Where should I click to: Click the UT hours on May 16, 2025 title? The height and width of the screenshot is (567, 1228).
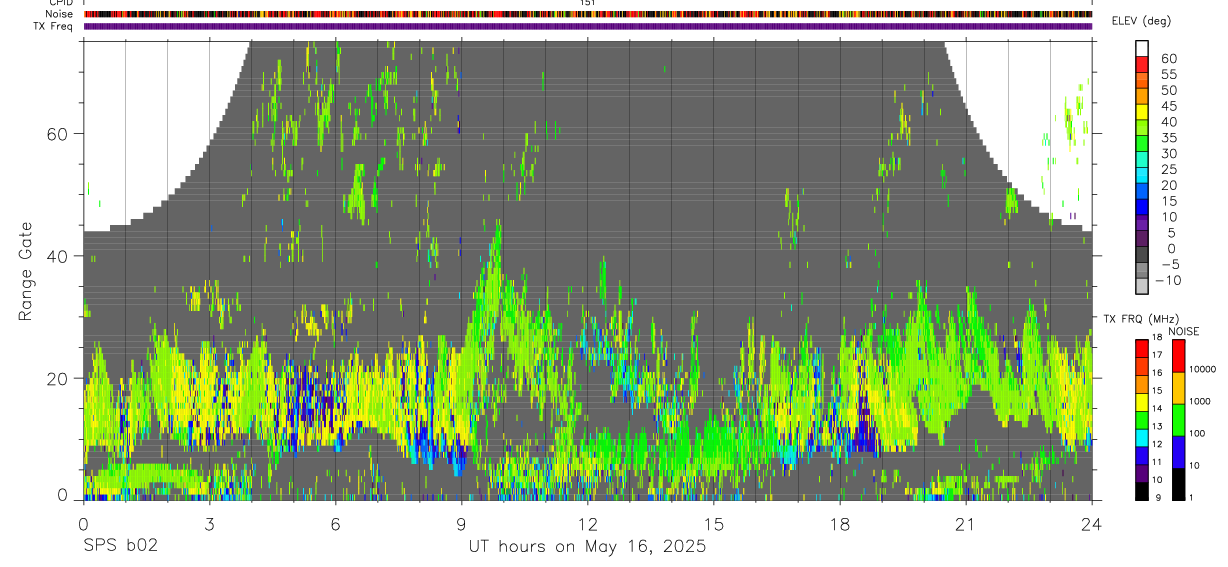click(x=588, y=546)
